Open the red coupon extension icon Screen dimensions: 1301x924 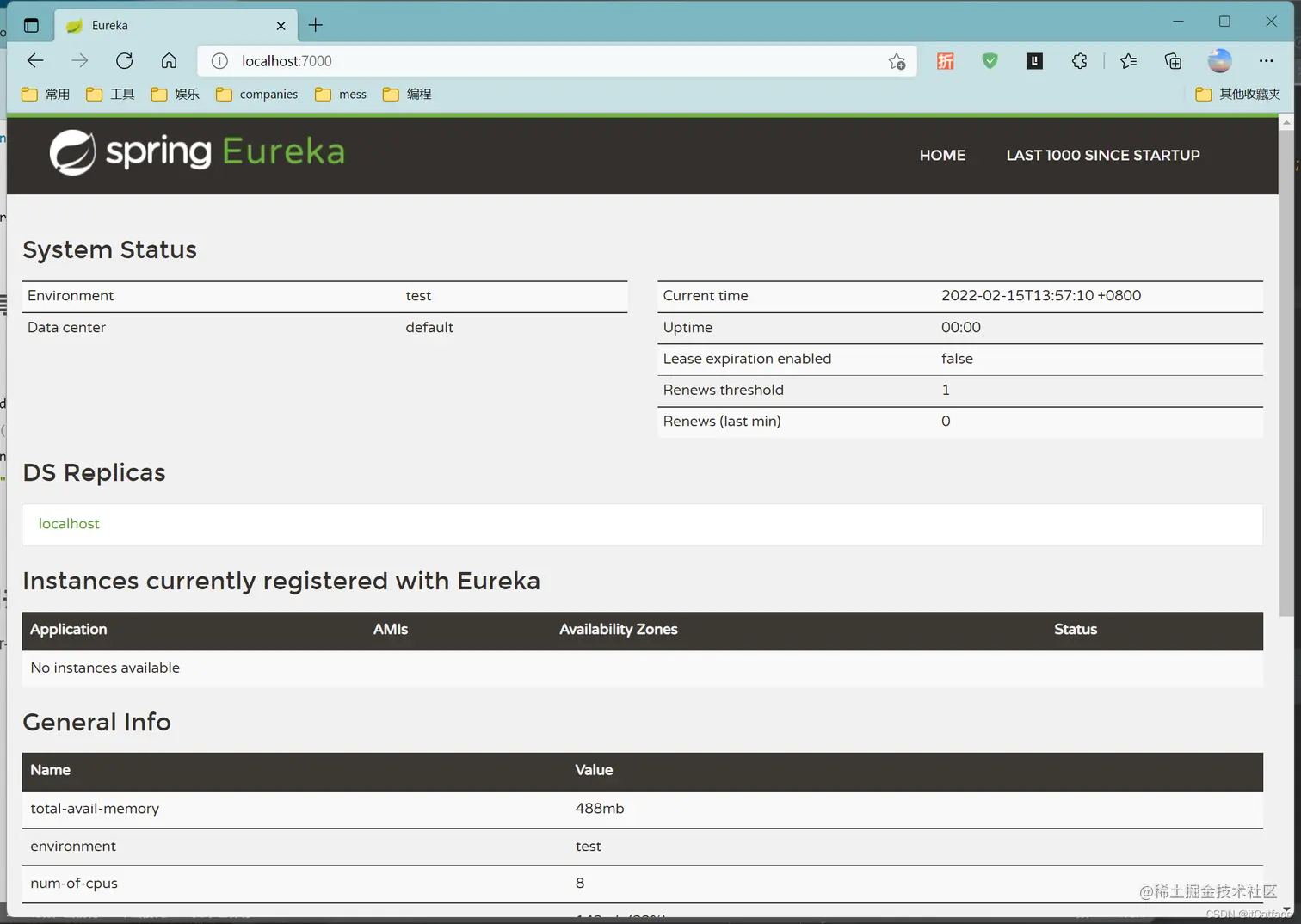click(x=946, y=61)
